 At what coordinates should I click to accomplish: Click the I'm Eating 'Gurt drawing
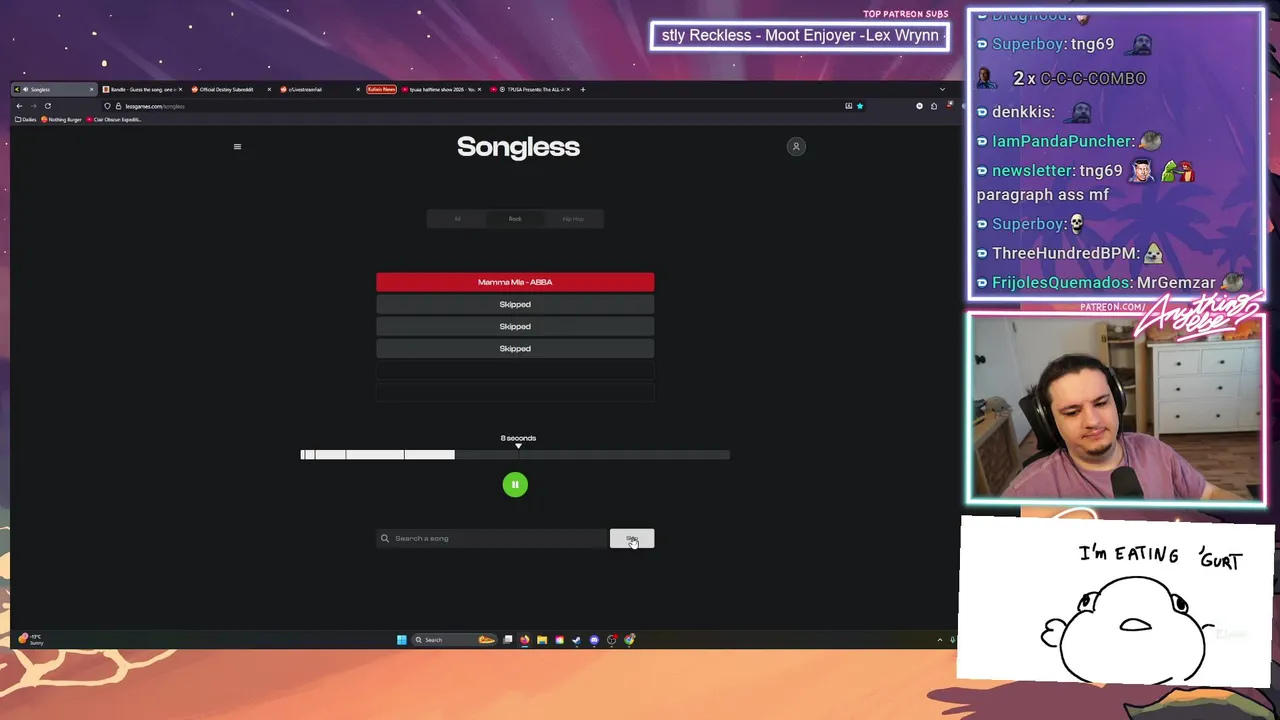pyautogui.click(x=1116, y=603)
